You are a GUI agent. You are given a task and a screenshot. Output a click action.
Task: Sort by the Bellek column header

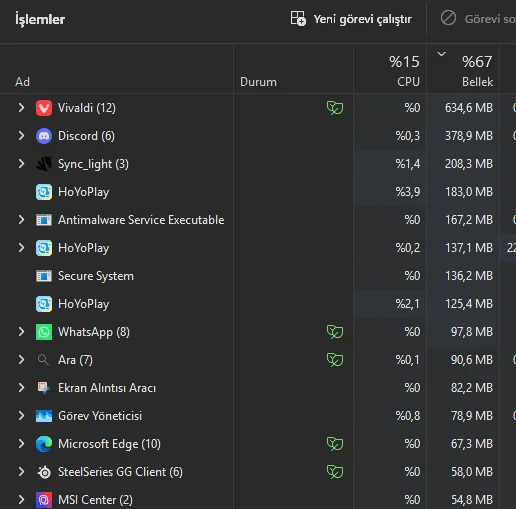coord(463,69)
